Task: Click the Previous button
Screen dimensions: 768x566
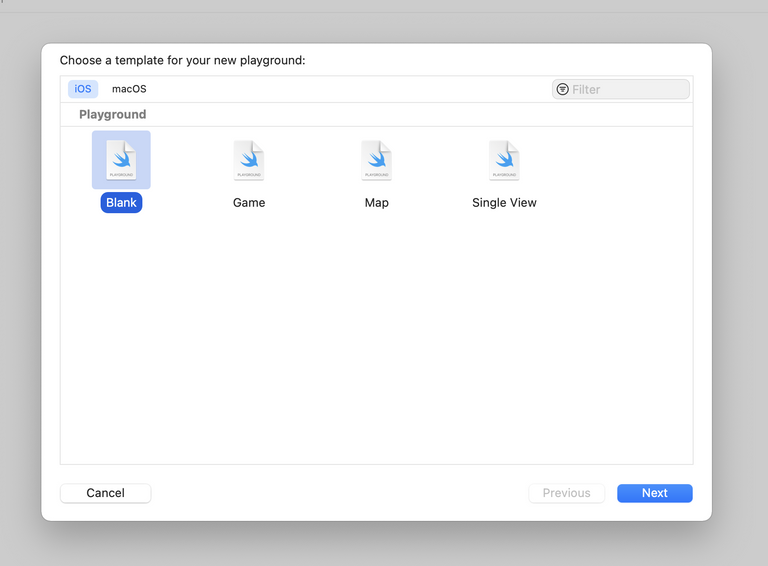Action: (x=566, y=493)
